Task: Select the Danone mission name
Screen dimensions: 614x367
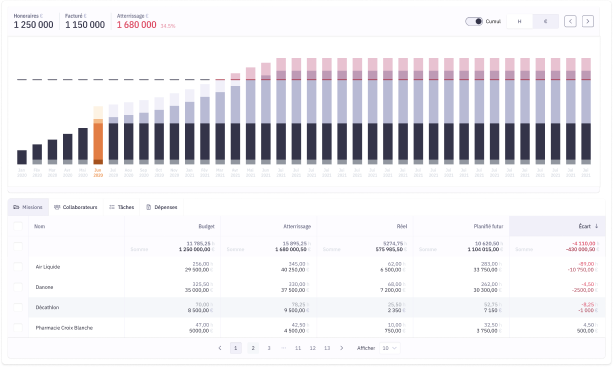Action: (44, 287)
